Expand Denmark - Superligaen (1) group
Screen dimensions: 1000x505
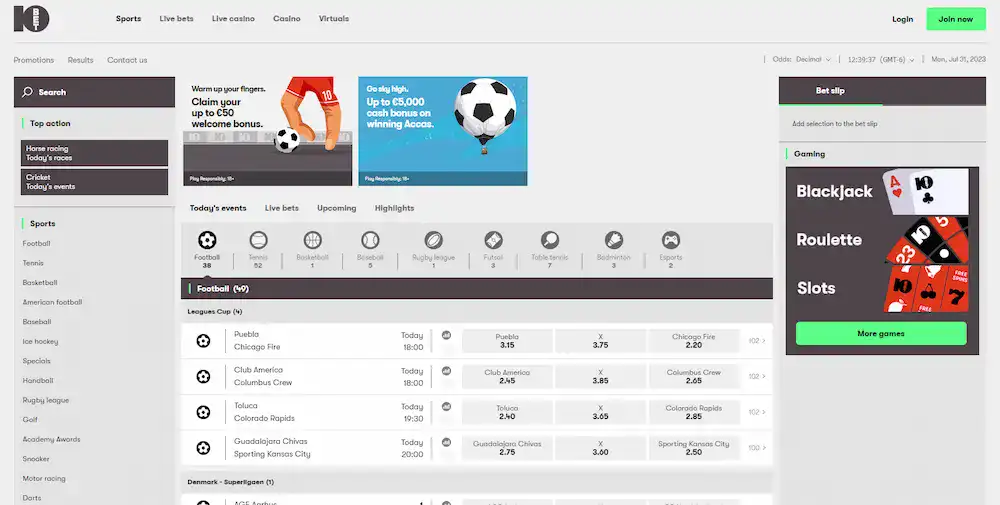coord(477,482)
